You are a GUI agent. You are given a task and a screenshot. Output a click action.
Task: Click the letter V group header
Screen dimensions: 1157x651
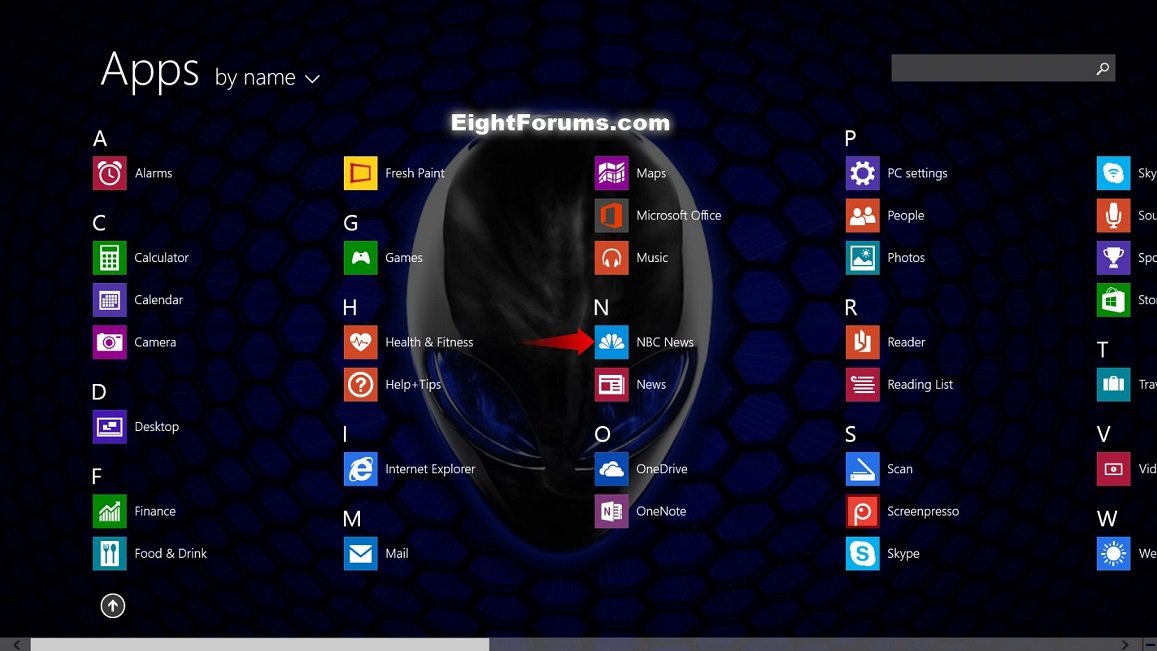(x=1103, y=434)
